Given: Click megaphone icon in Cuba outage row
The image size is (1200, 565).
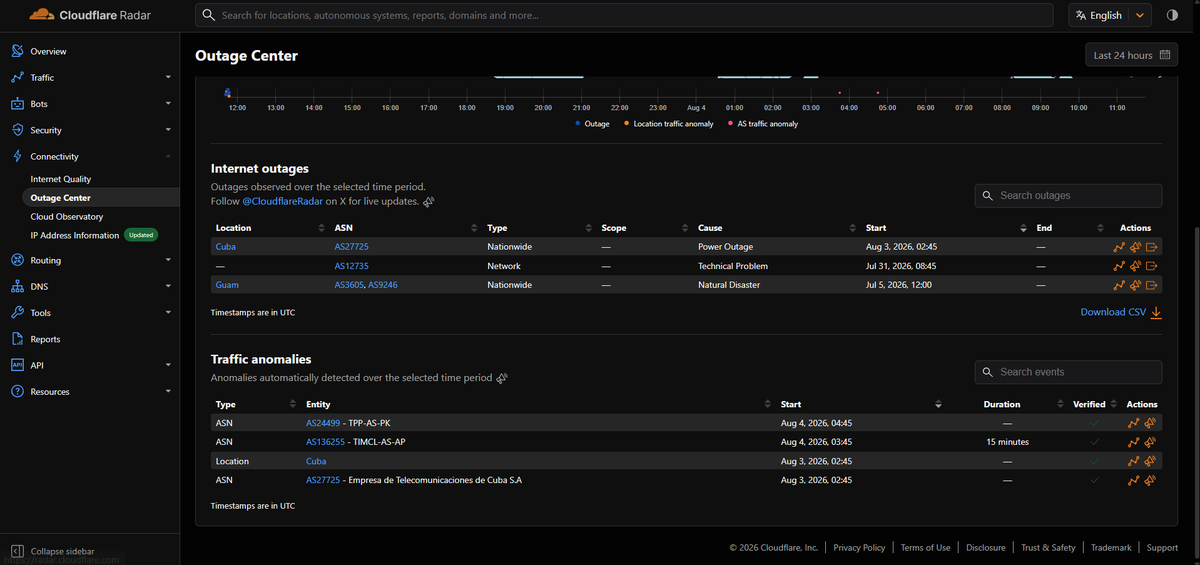Looking at the screenshot, I should point(1135,247).
